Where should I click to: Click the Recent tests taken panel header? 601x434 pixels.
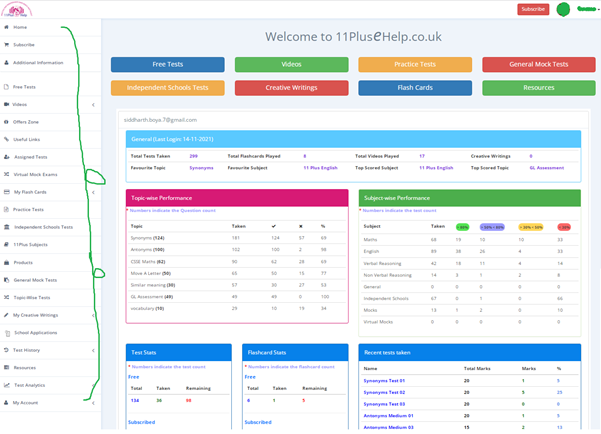click(x=470, y=353)
